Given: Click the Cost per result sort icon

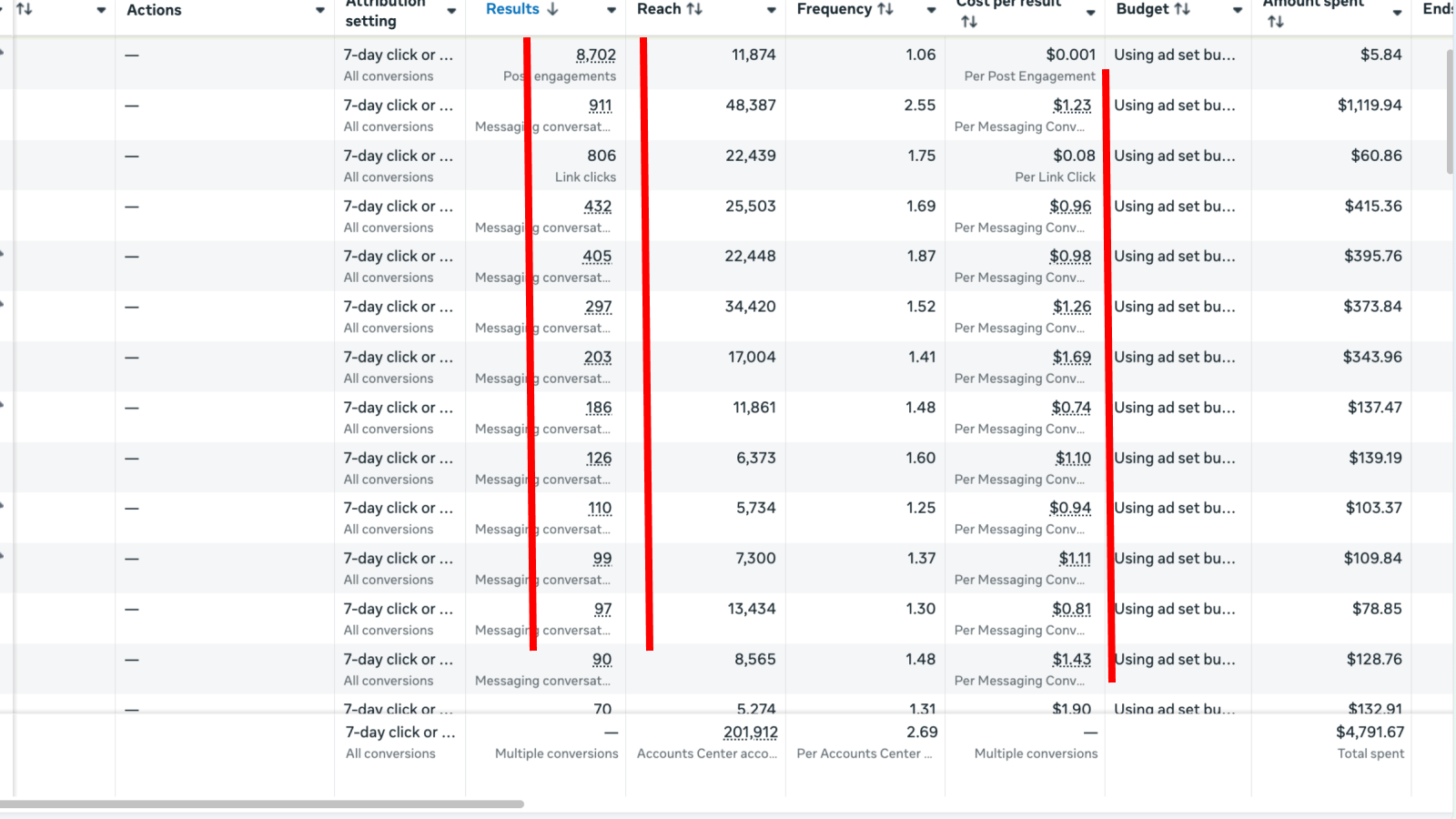Looking at the screenshot, I should (x=969, y=22).
